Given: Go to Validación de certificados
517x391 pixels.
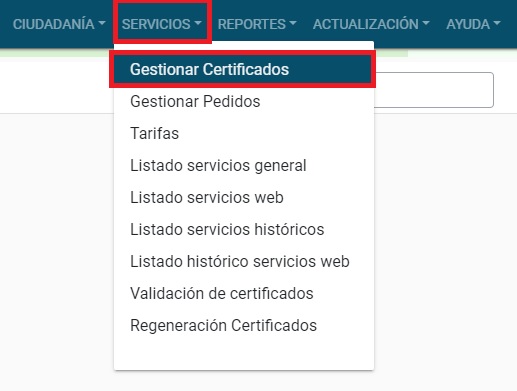Looking at the screenshot, I should [x=244, y=293].
